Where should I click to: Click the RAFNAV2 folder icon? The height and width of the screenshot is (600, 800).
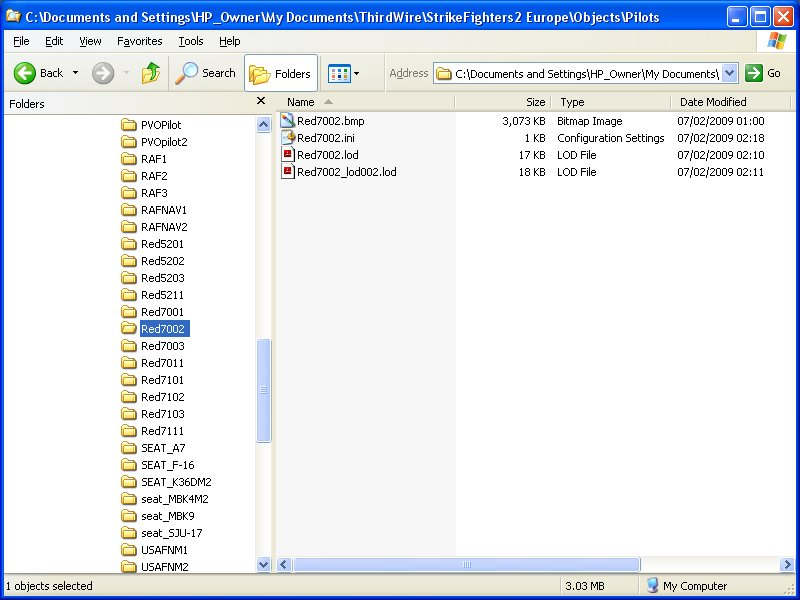pos(129,227)
